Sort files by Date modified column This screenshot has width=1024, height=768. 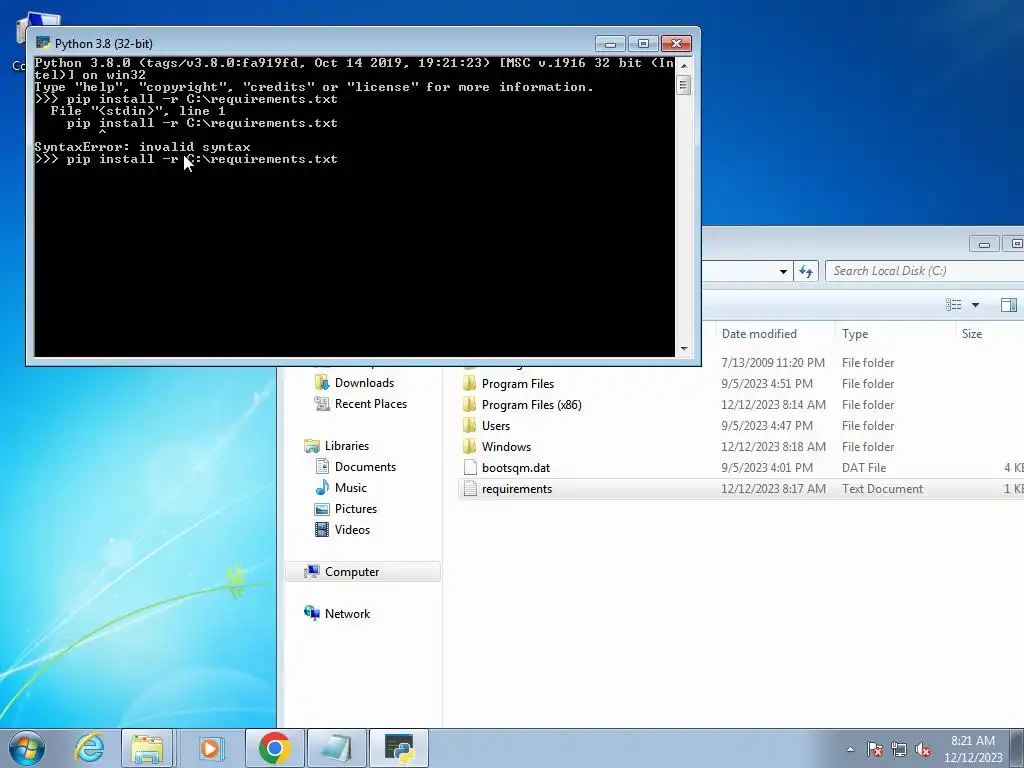coord(759,334)
